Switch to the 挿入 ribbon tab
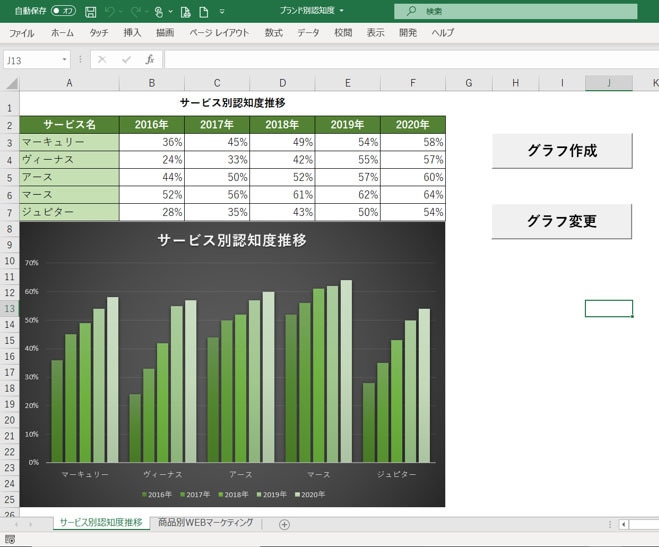659x547 pixels. 132,33
